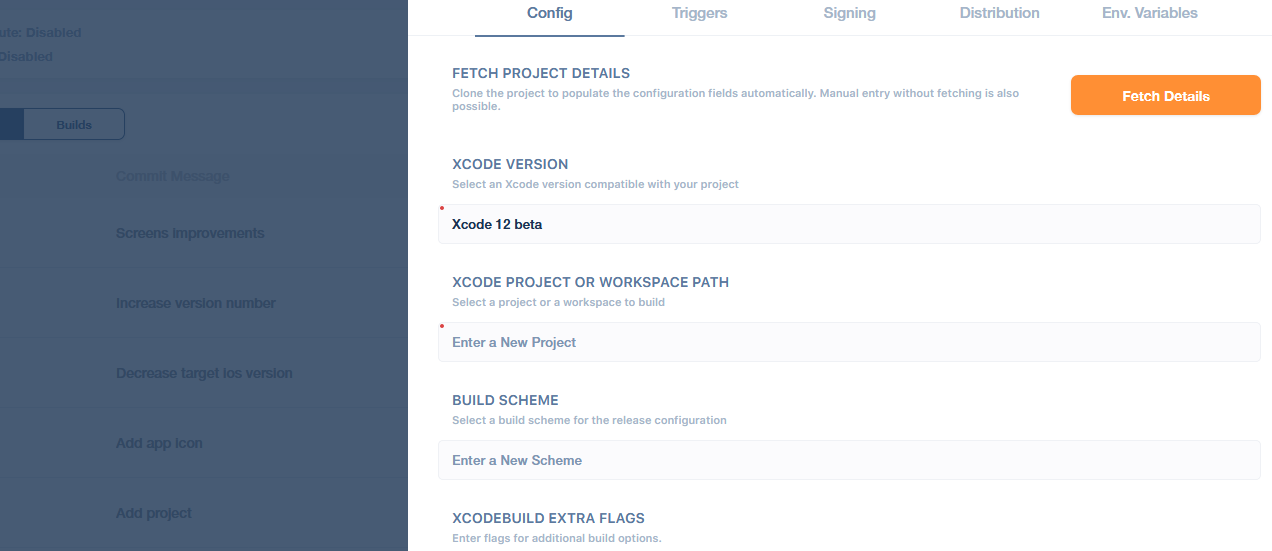Click the Enter a New Project field

click(x=849, y=342)
